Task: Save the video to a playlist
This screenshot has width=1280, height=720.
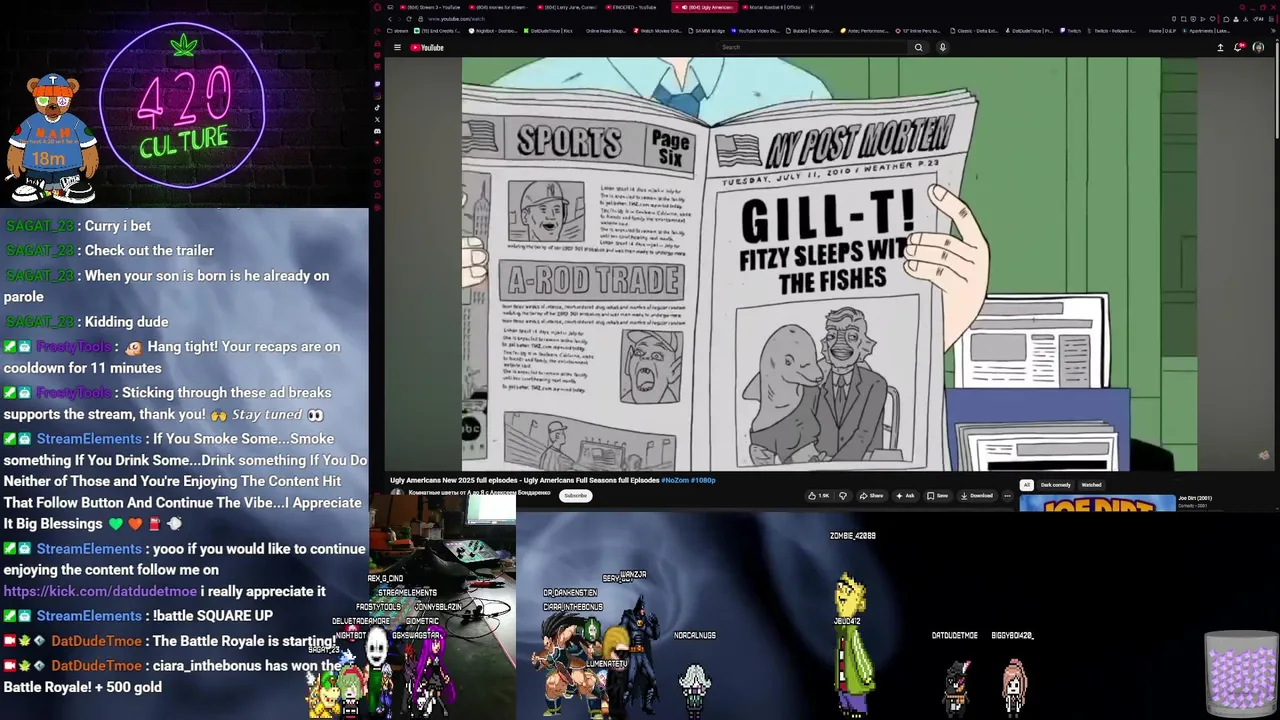Action: 938,496
